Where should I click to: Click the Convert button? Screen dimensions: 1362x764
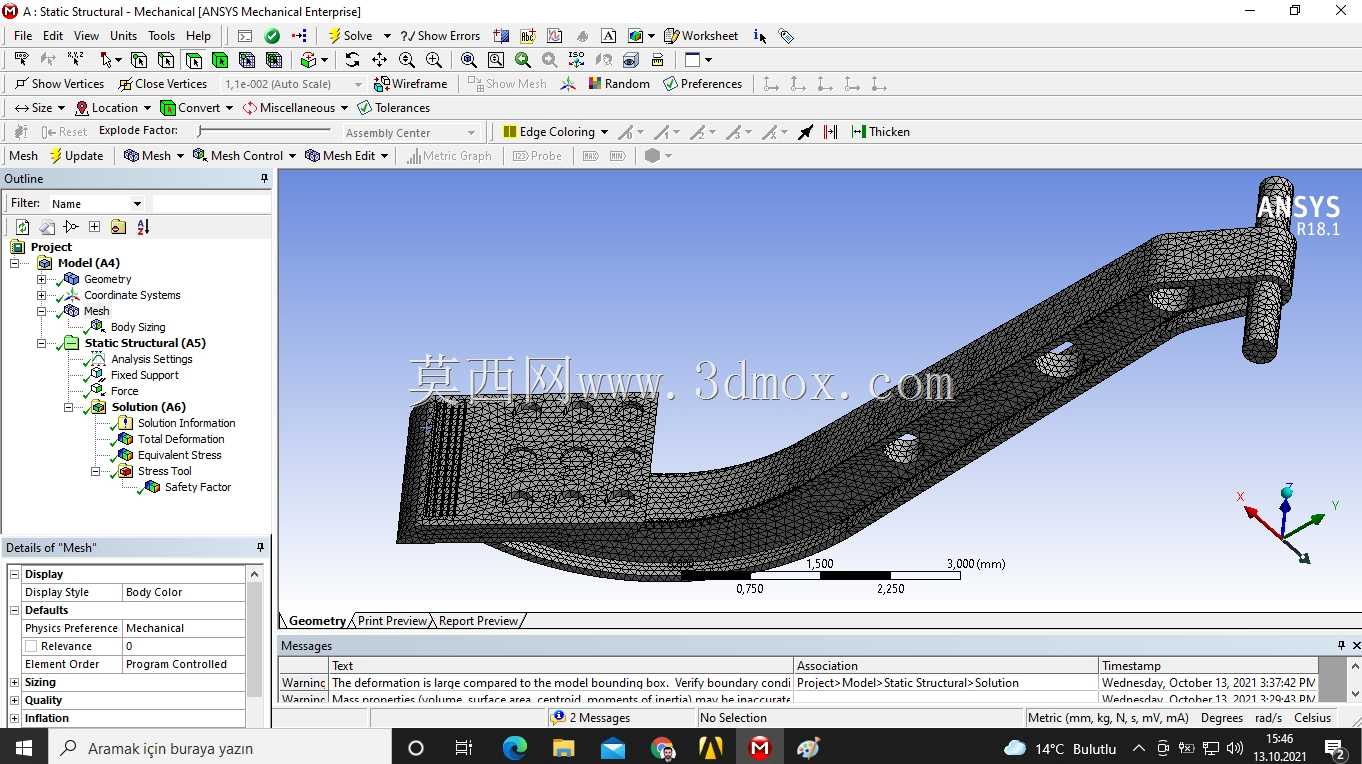[196, 108]
